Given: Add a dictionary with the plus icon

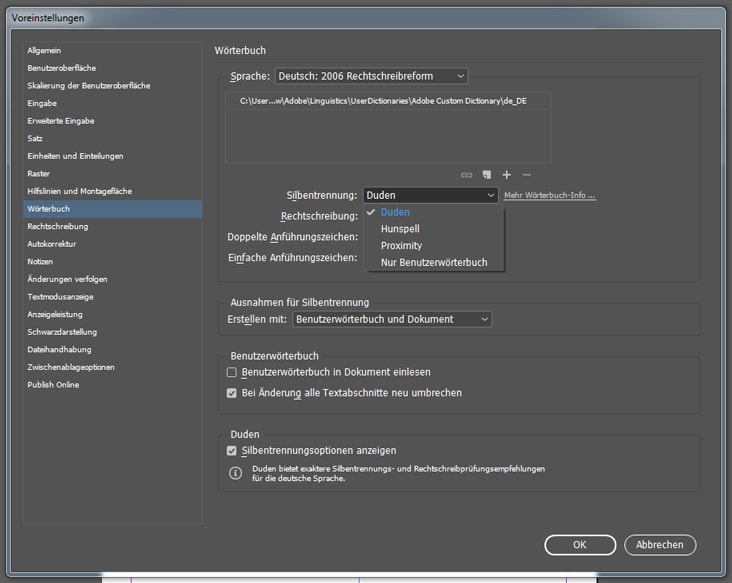Looking at the screenshot, I should tap(507, 175).
